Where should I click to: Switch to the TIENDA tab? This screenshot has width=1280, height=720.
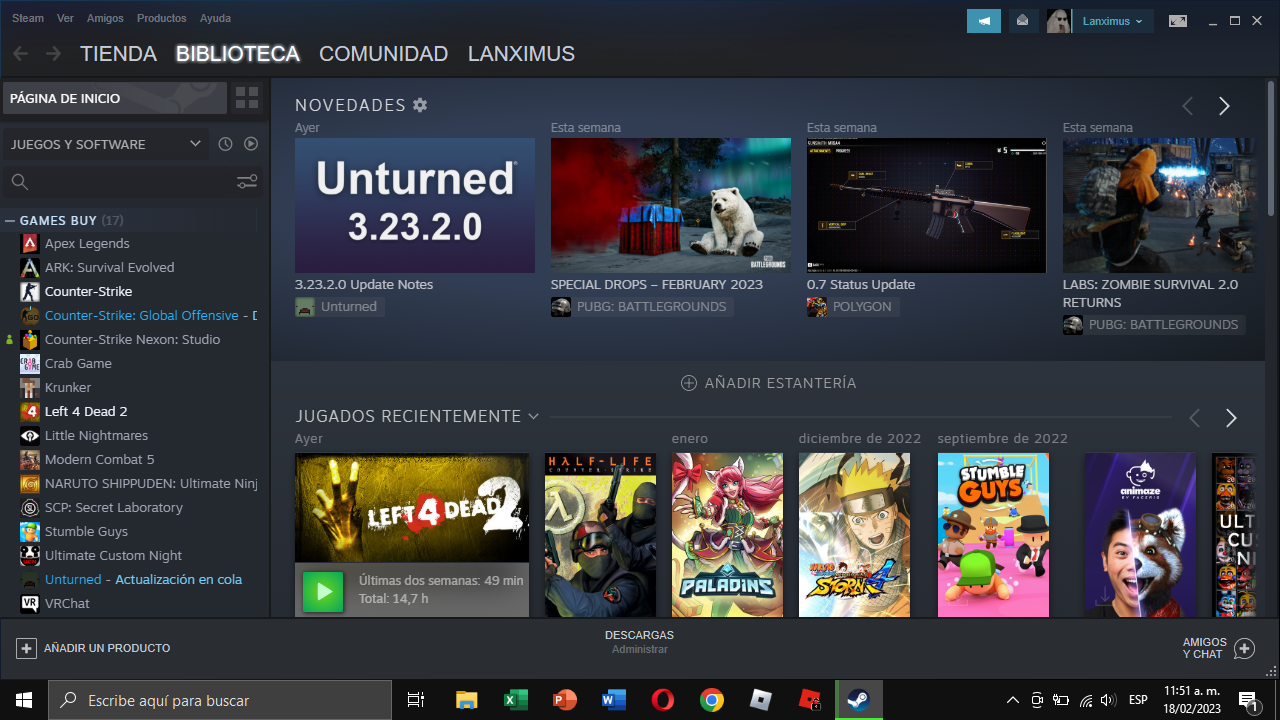tap(118, 54)
